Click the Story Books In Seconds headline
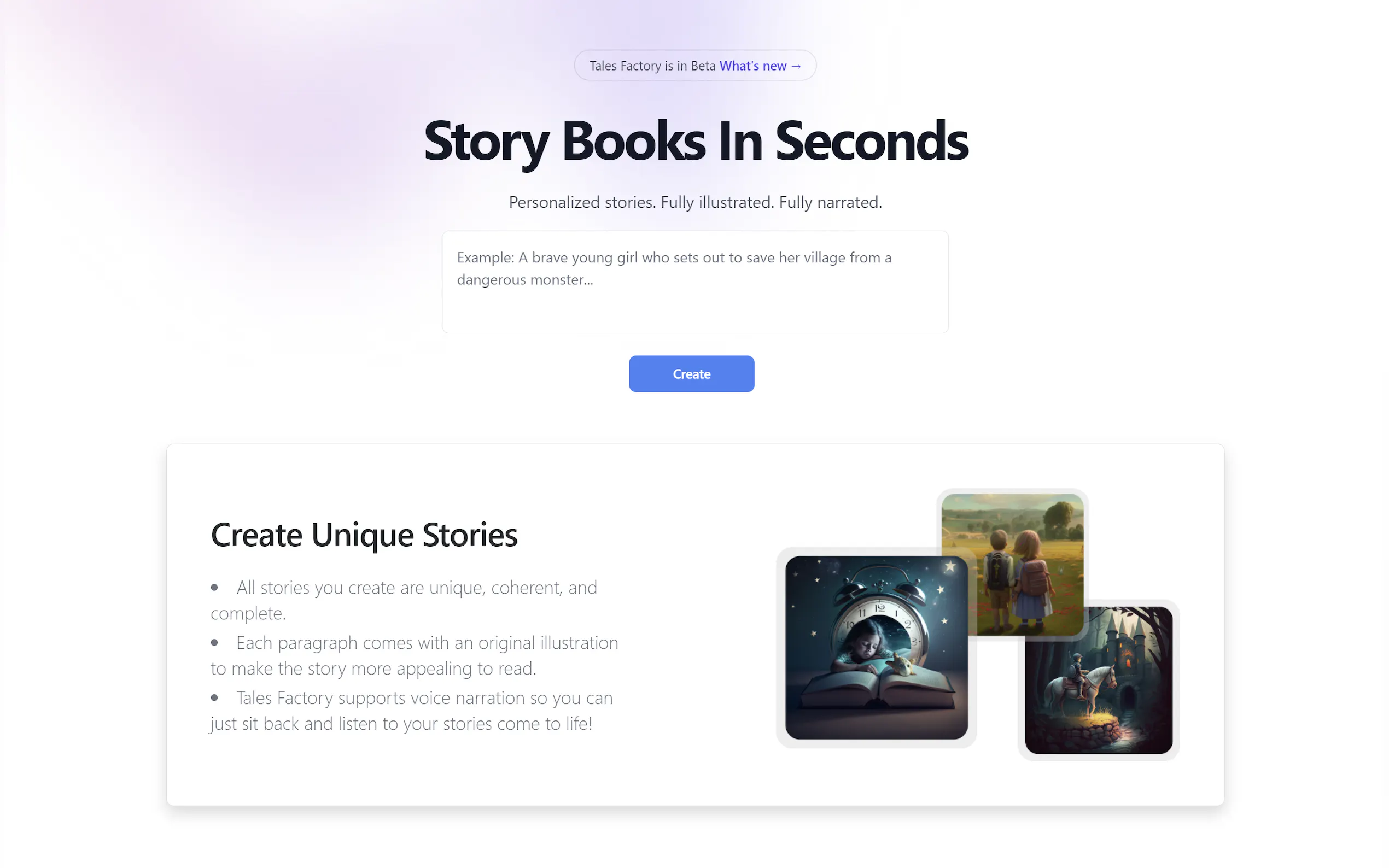1389x868 pixels. tap(696, 140)
